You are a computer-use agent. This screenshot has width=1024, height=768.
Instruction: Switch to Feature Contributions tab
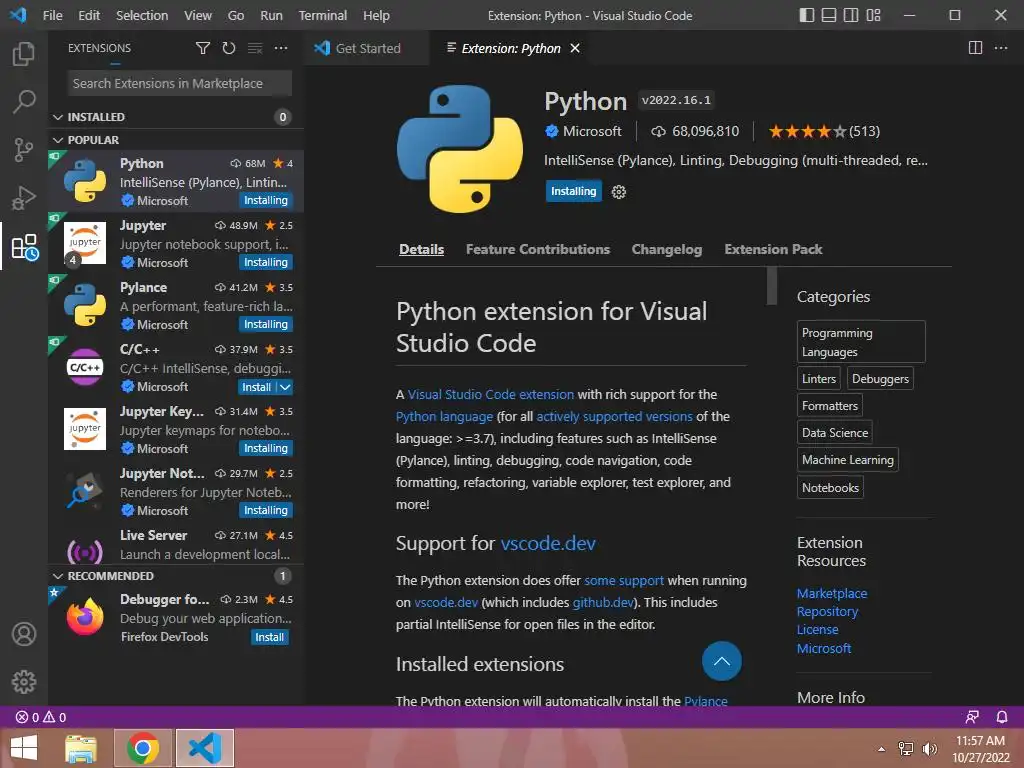tap(537, 249)
